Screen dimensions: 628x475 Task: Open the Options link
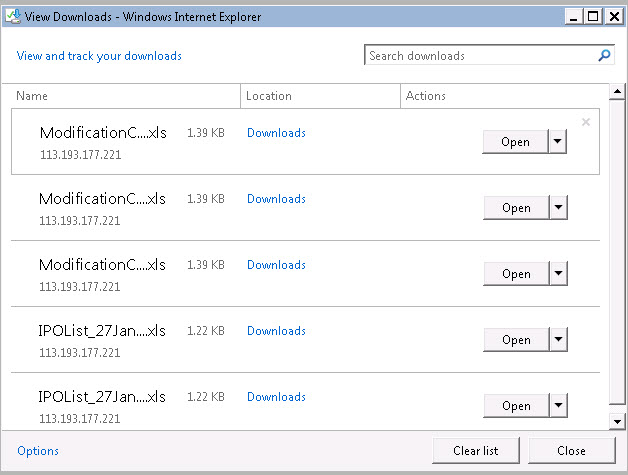click(x=38, y=451)
